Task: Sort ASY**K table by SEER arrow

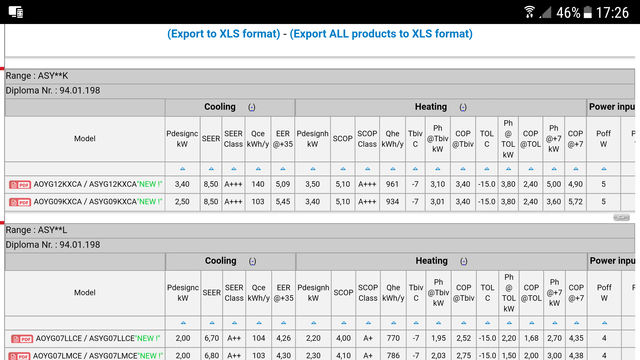Action: click(x=211, y=169)
